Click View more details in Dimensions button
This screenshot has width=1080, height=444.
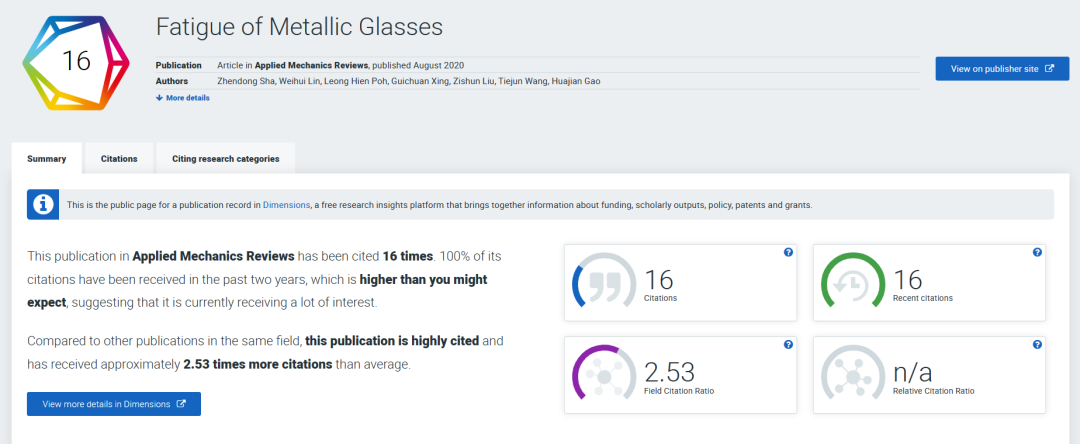click(x=114, y=404)
